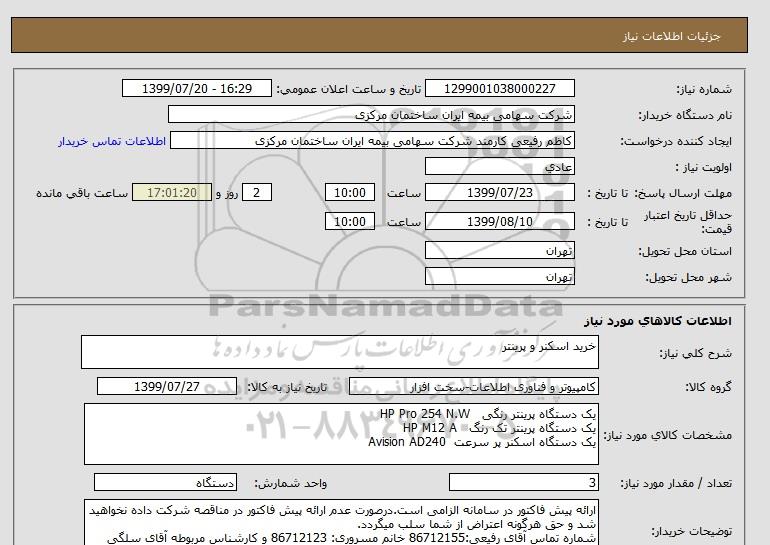
Task: Open the اطلاعات تماس خریدار link
Action: click(112, 141)
